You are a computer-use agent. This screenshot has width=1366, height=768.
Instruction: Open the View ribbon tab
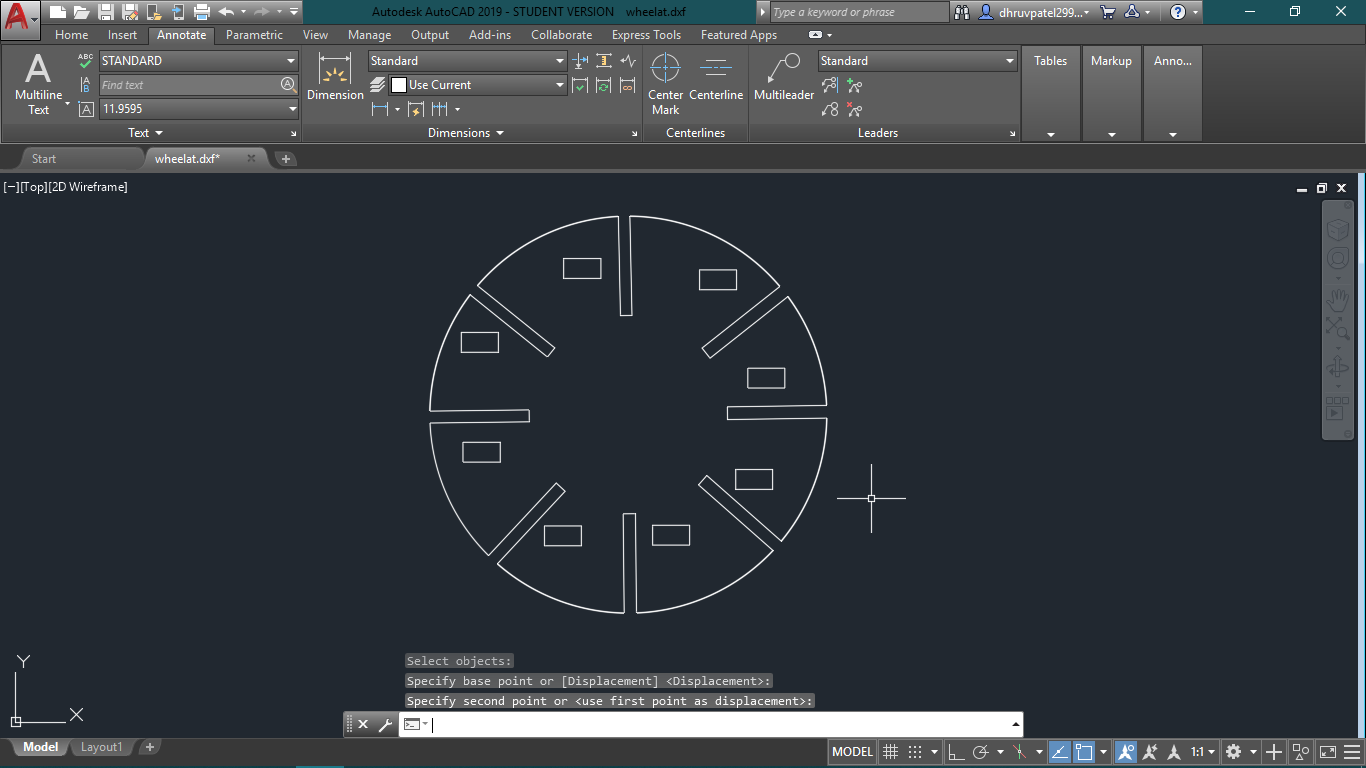315,35
